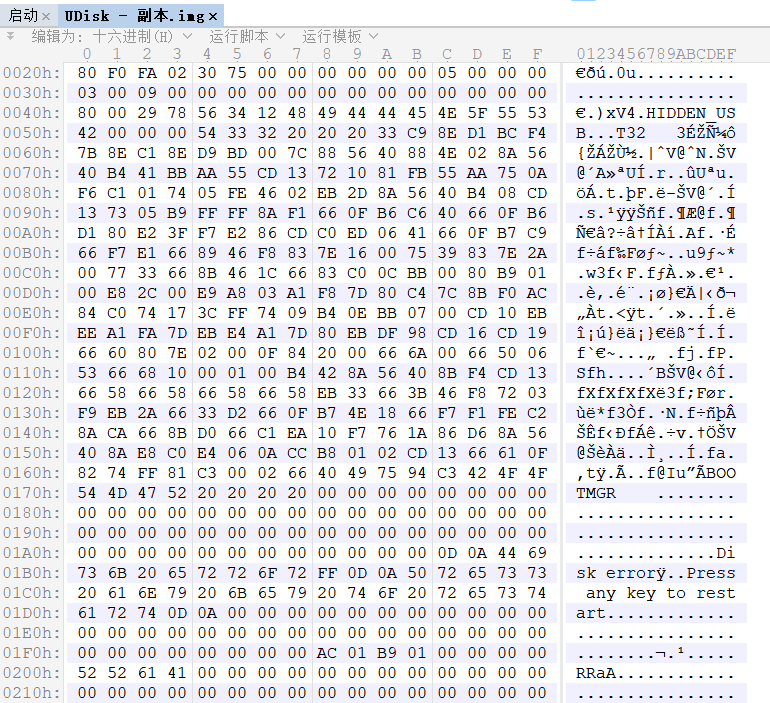Screen dimensions: 770x703
Task: Click TMGR text in the ASCII column
Action: point(596,493)
